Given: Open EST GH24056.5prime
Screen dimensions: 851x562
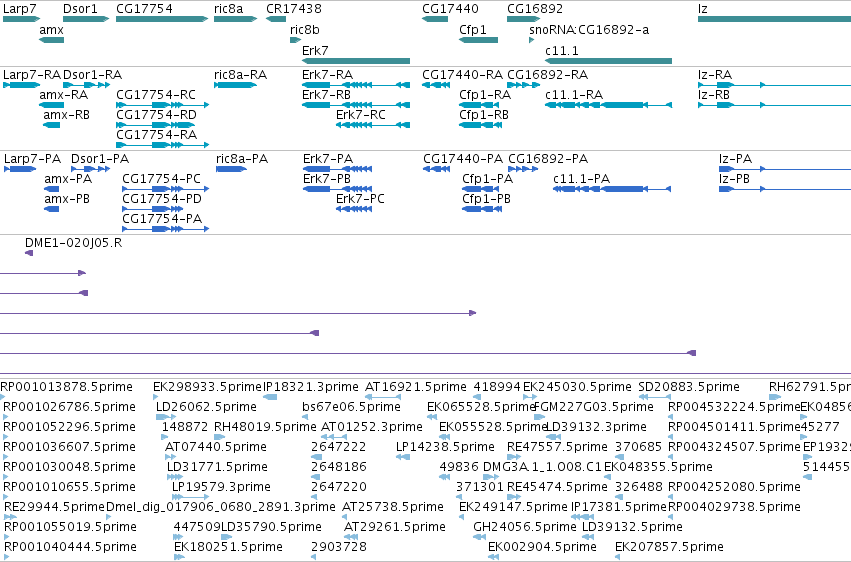Looking at the screenshot, I should point(525,527).
